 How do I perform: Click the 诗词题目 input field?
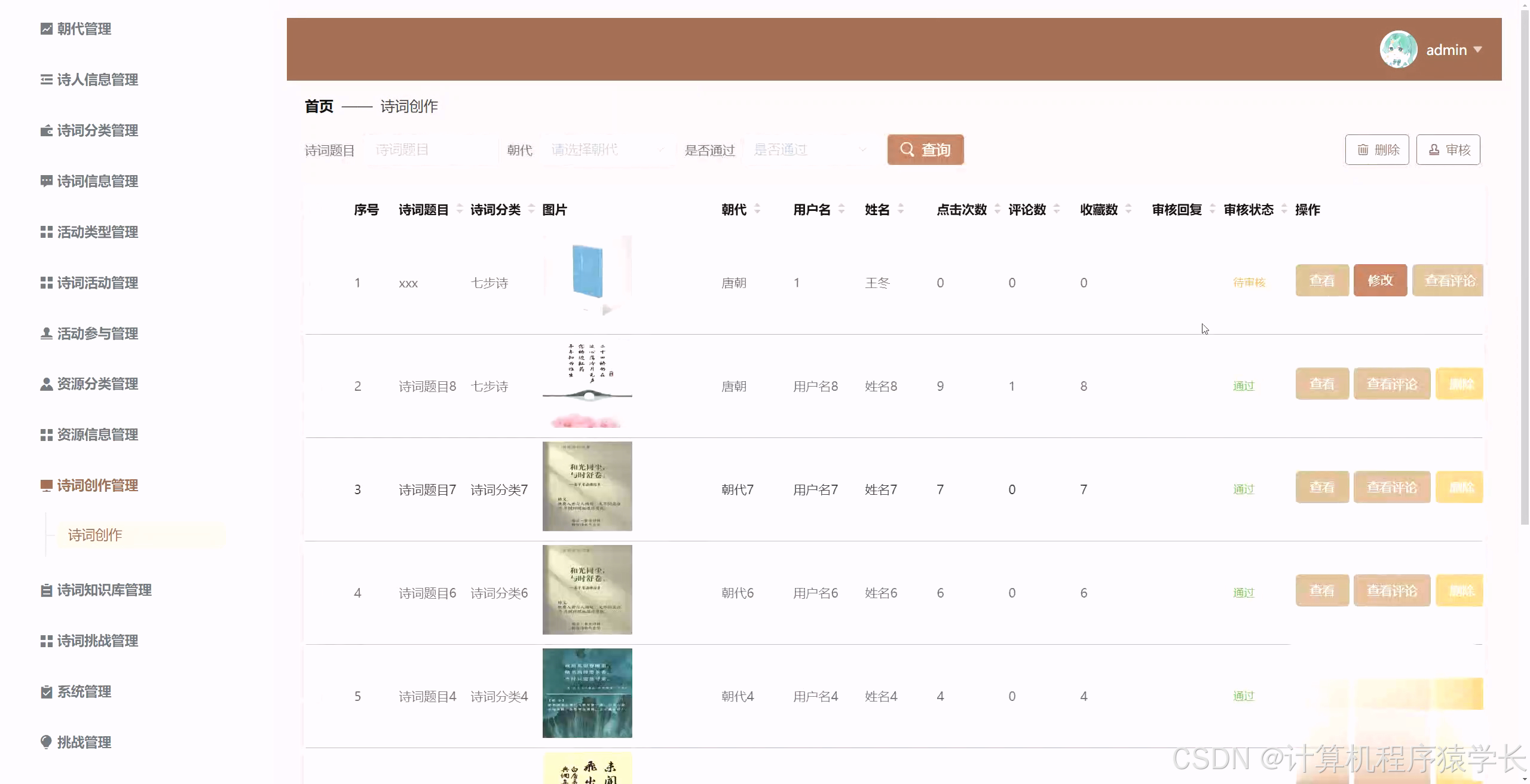[x=428, y=149]
